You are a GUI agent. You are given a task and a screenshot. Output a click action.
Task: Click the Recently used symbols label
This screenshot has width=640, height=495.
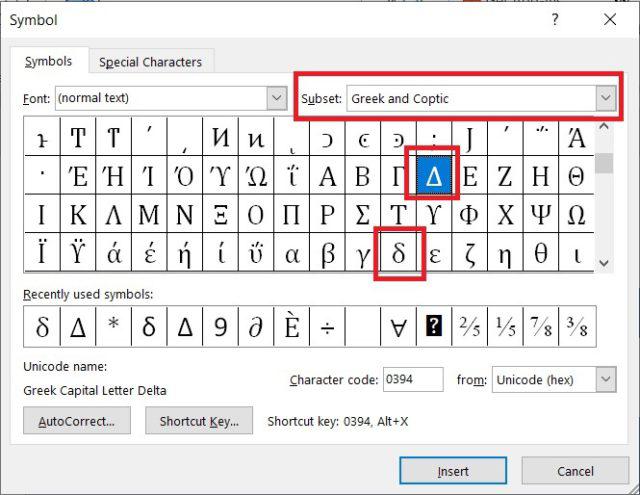click(88, 294)
